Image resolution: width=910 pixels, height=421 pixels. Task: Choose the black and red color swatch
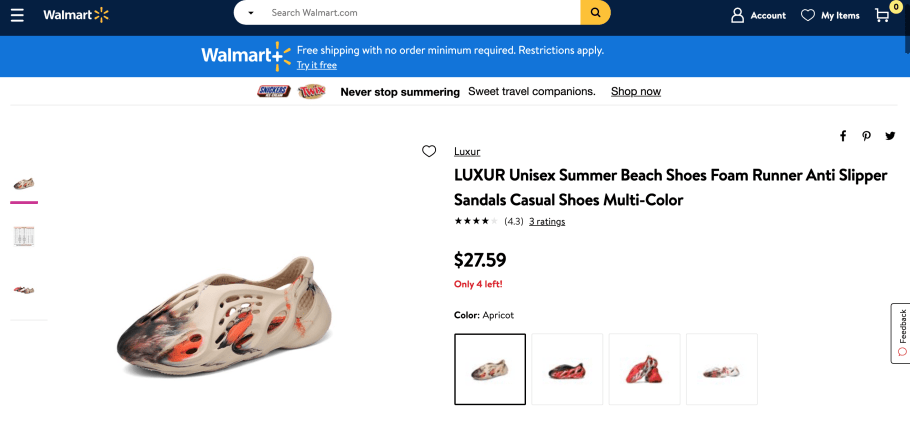tap(567, 369)
